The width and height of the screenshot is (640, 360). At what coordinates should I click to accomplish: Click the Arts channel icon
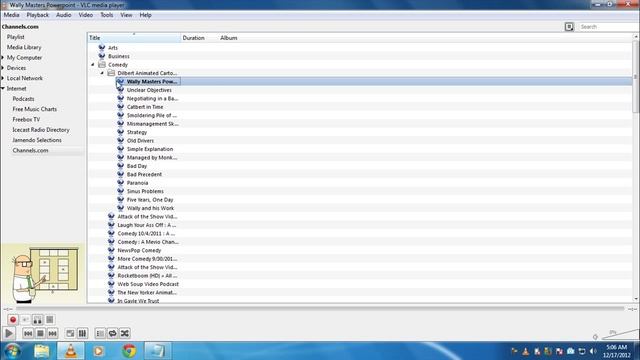pyautogui.click(x=102, y=47)
